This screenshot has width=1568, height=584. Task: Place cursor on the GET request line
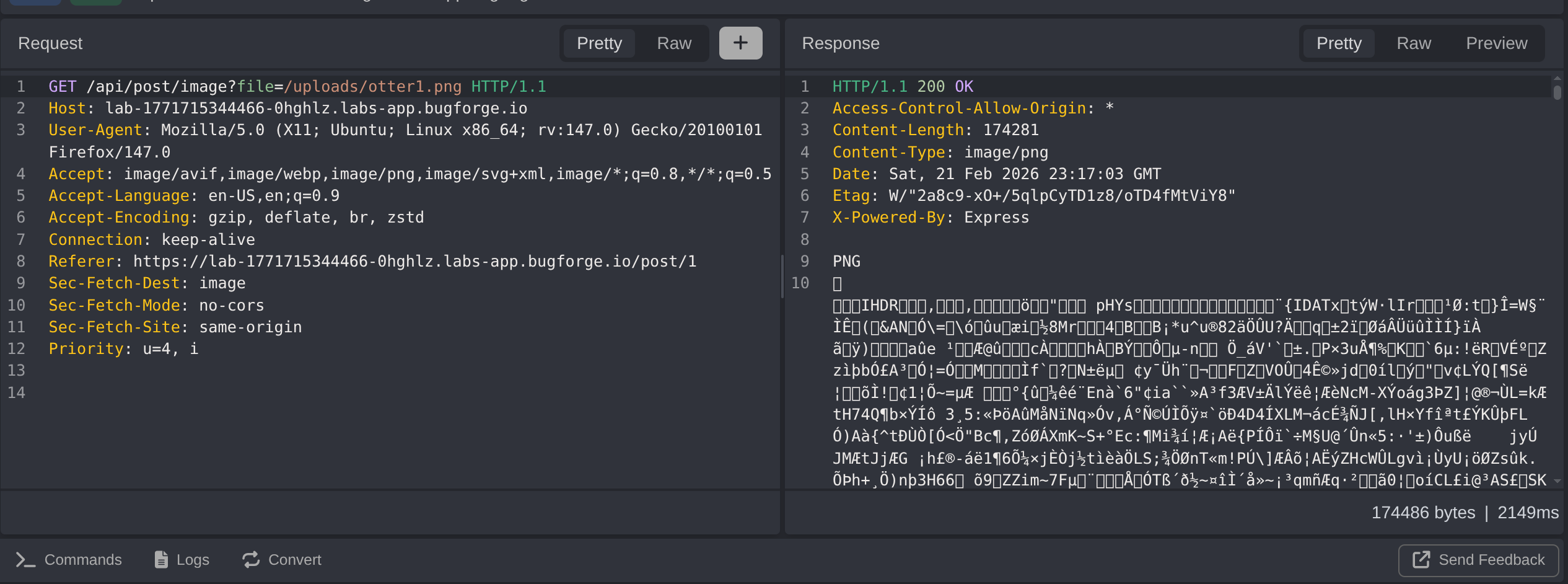point(297,87)
